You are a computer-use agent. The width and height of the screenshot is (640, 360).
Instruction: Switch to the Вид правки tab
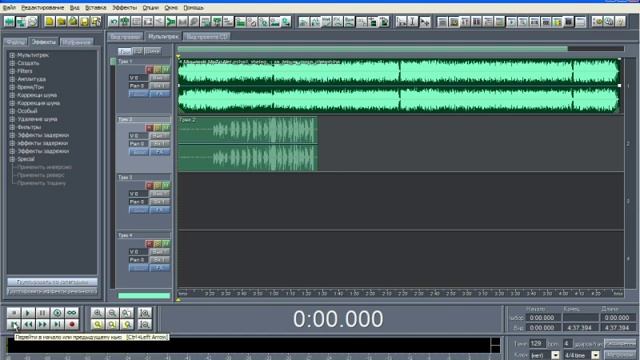point(125,37)
